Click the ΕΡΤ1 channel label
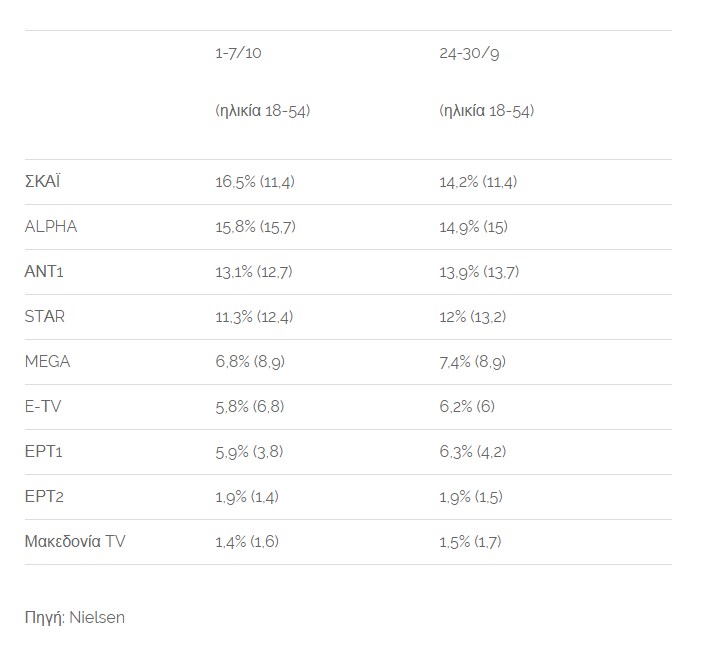 click(x=44, y=452)
